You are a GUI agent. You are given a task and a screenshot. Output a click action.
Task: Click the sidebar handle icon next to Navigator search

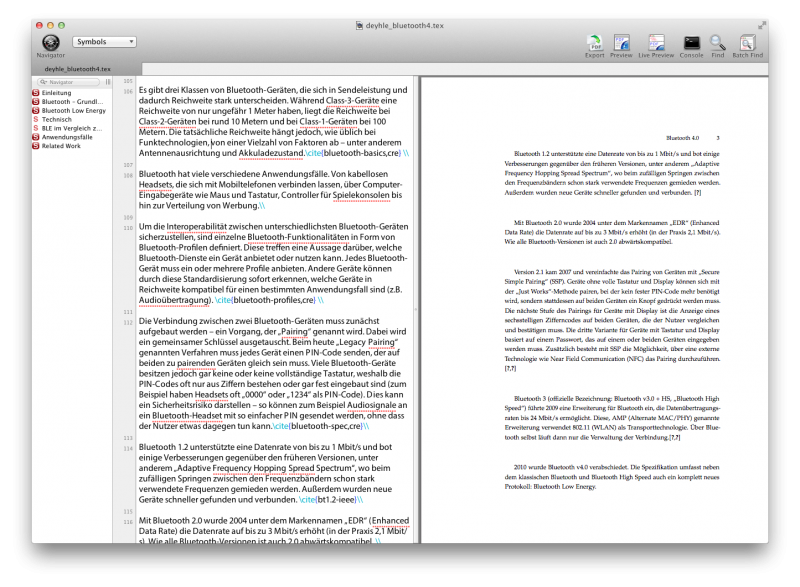tap(108, 82)
